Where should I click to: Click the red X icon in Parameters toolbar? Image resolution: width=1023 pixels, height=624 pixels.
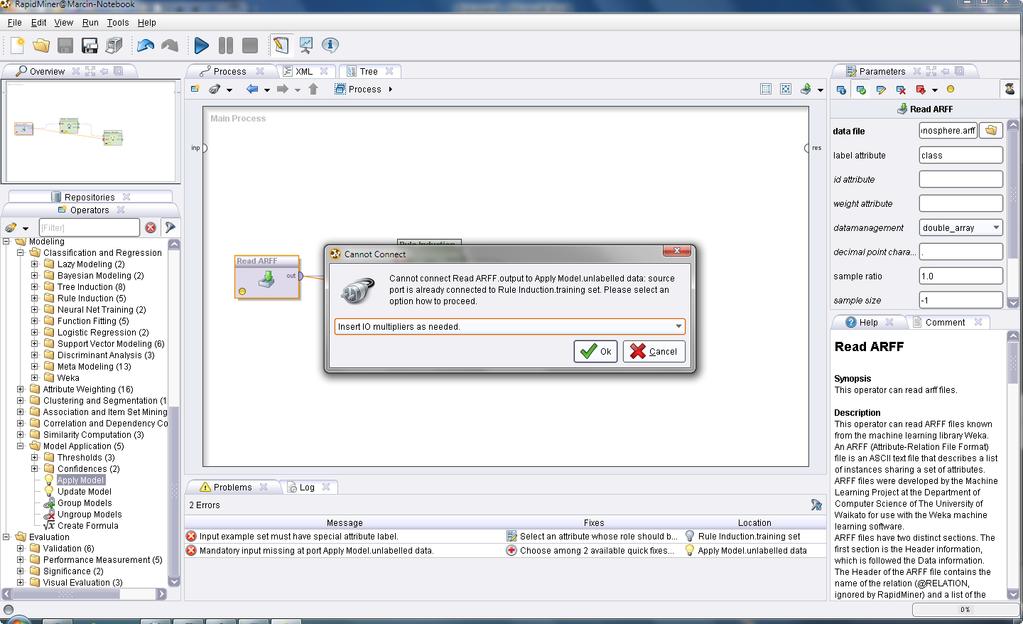(900, 89)
